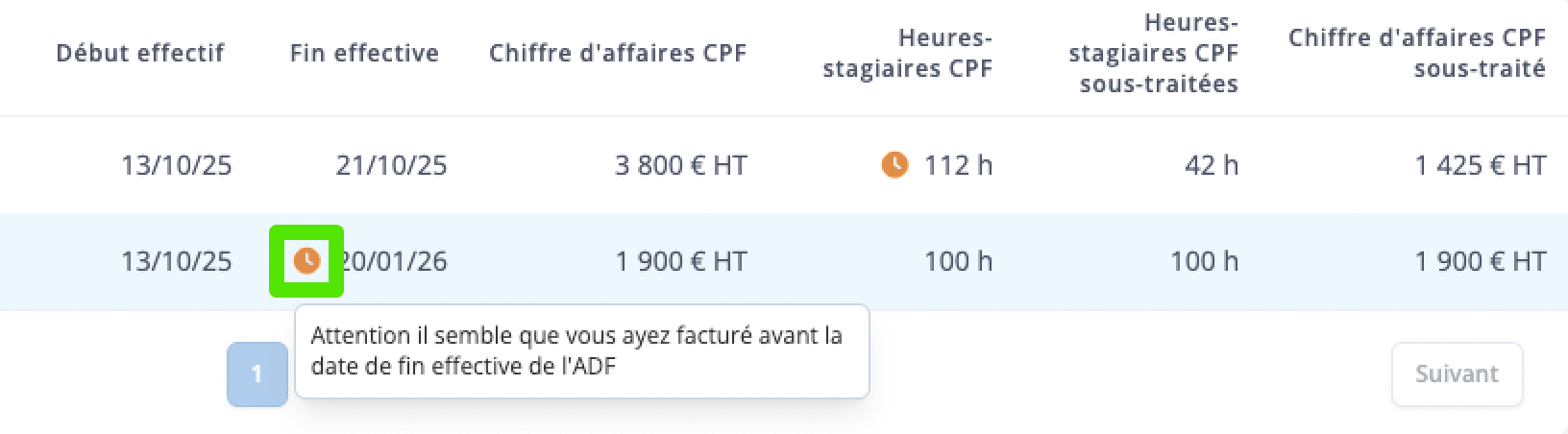Click the Heures-stagiaires CPF column header
The image size is (1568, 434).
pos(908,53)
